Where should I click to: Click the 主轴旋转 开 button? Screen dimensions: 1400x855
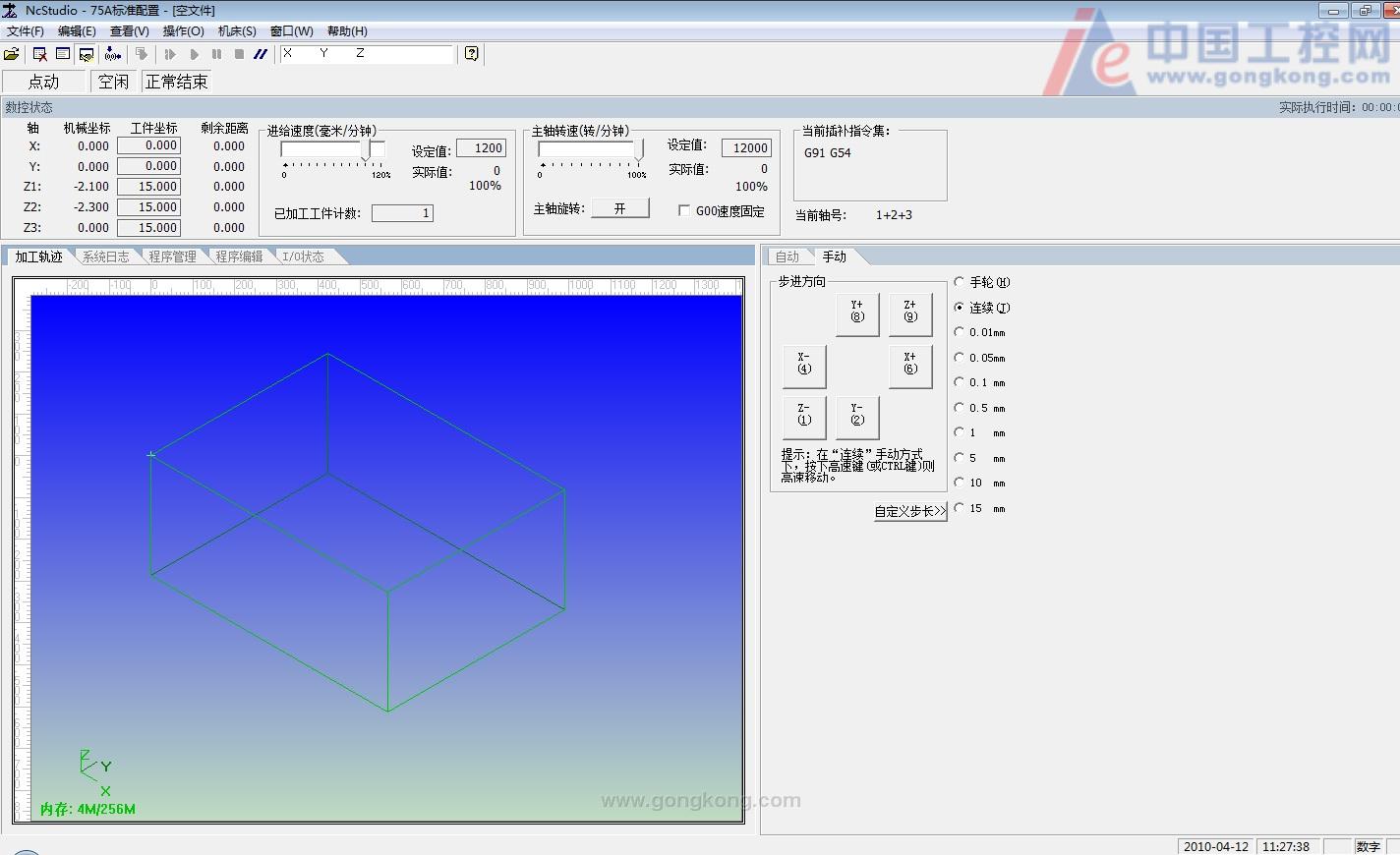[619, 208]
